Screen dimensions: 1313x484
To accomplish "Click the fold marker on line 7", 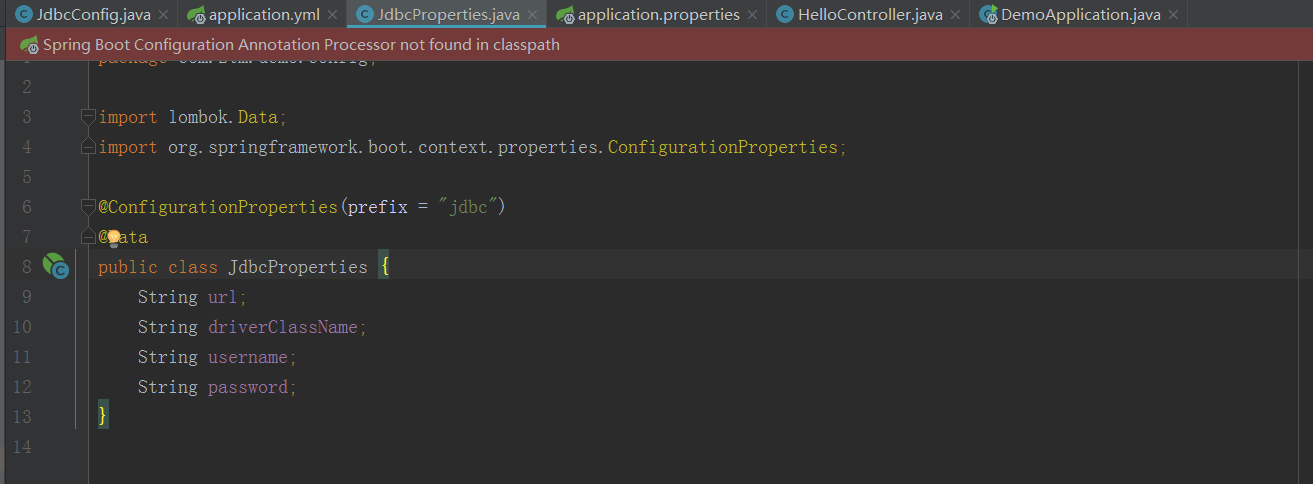I will [x=87, y=236].
